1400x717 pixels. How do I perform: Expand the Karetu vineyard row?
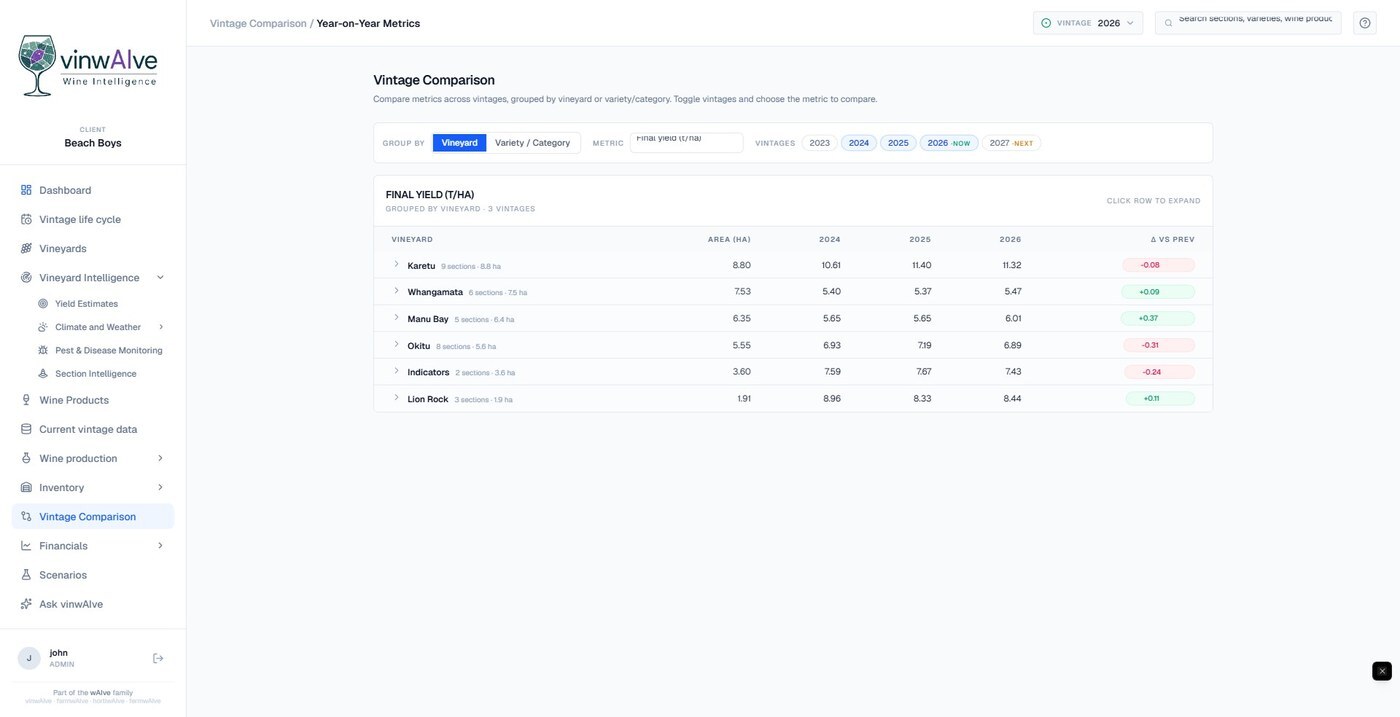(793, 265)
